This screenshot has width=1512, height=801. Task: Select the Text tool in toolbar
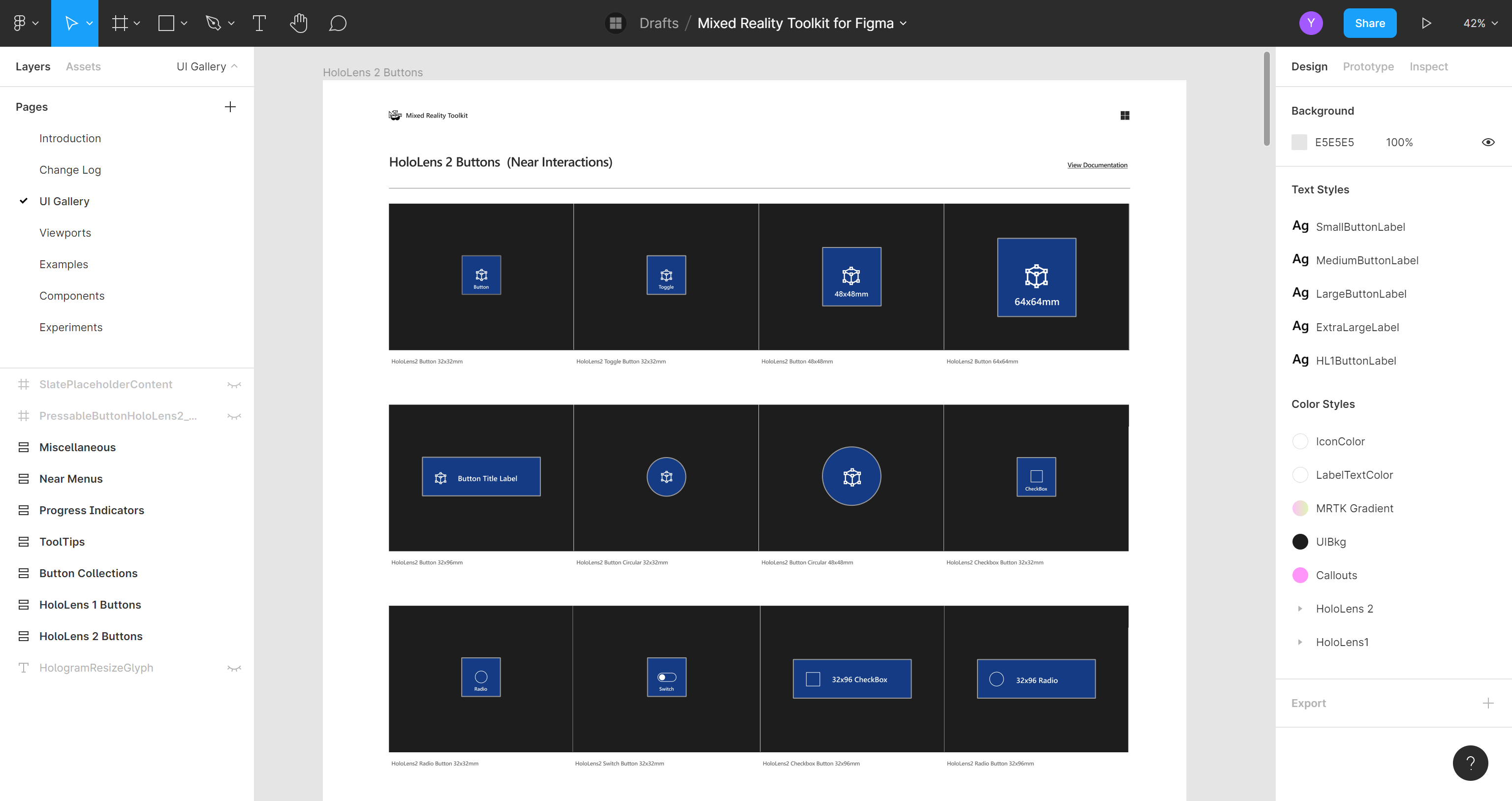pos(258,23)
